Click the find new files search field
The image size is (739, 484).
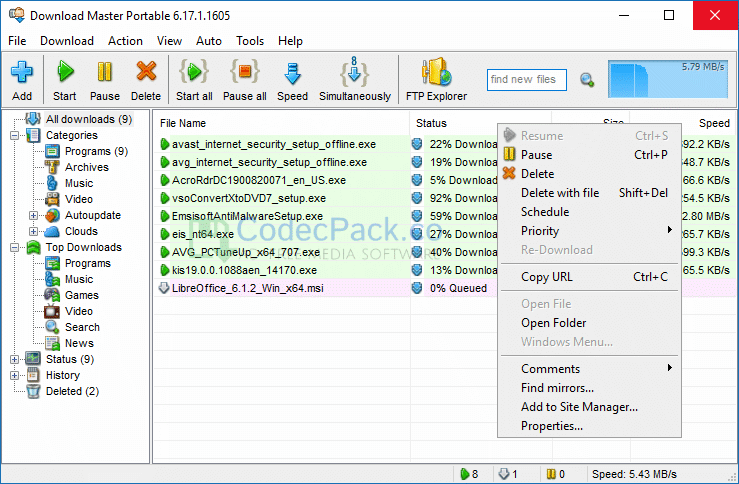coord(526,80)
